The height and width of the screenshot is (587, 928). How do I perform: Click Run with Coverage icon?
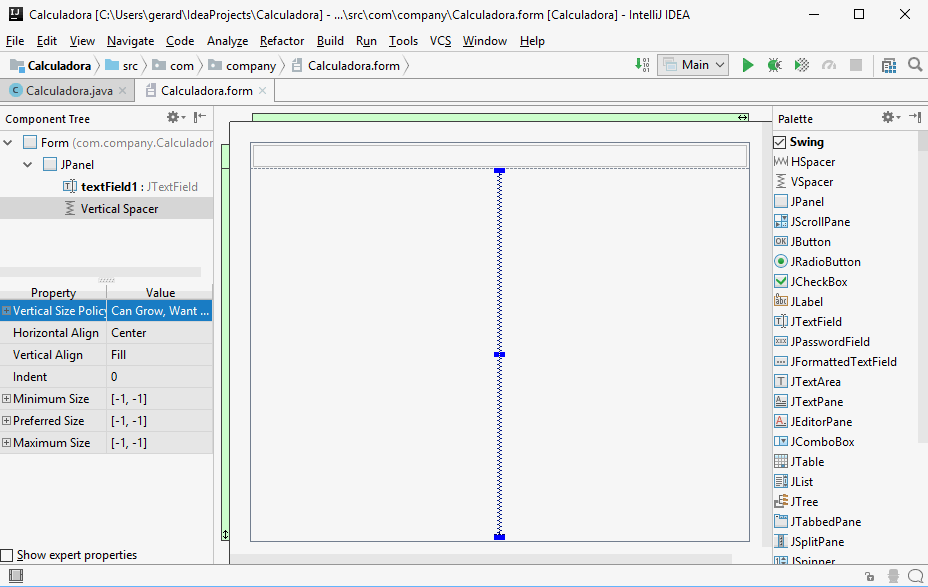click(x=801, y=65)
